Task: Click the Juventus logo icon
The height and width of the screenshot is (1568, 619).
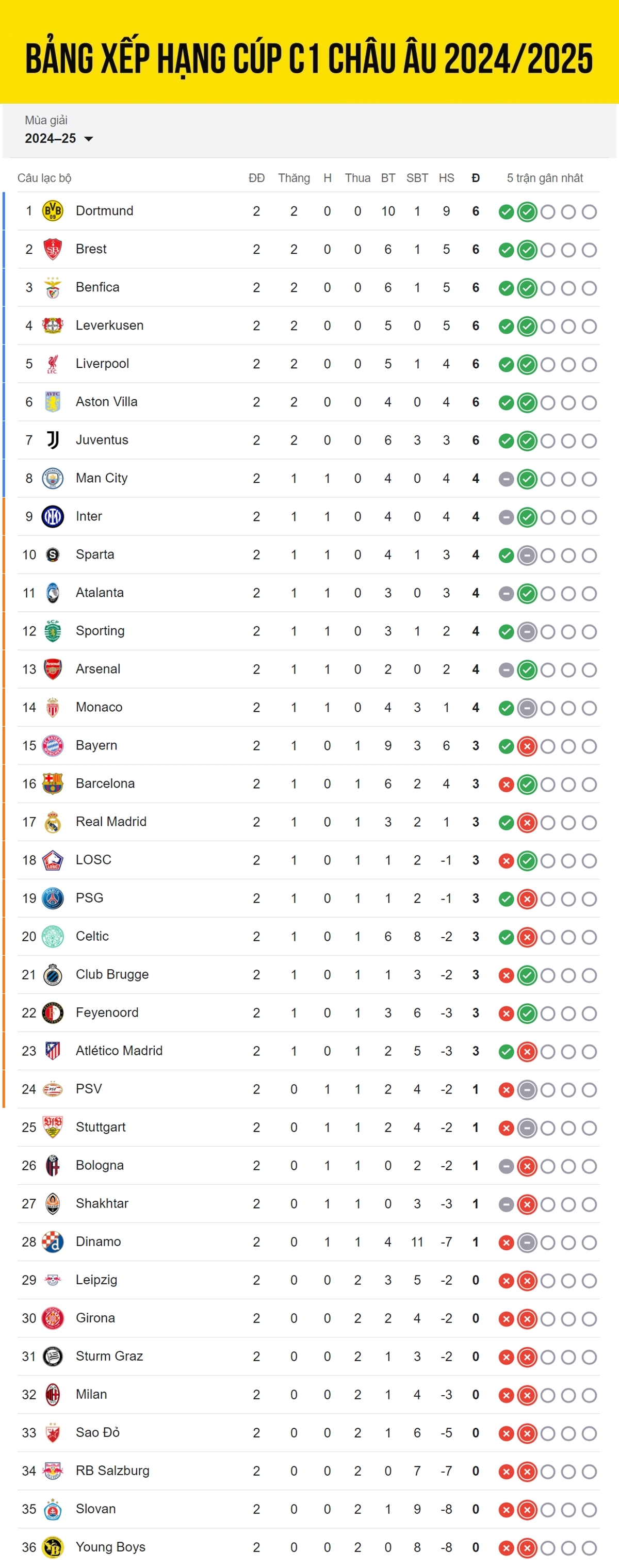Action: 52,440
